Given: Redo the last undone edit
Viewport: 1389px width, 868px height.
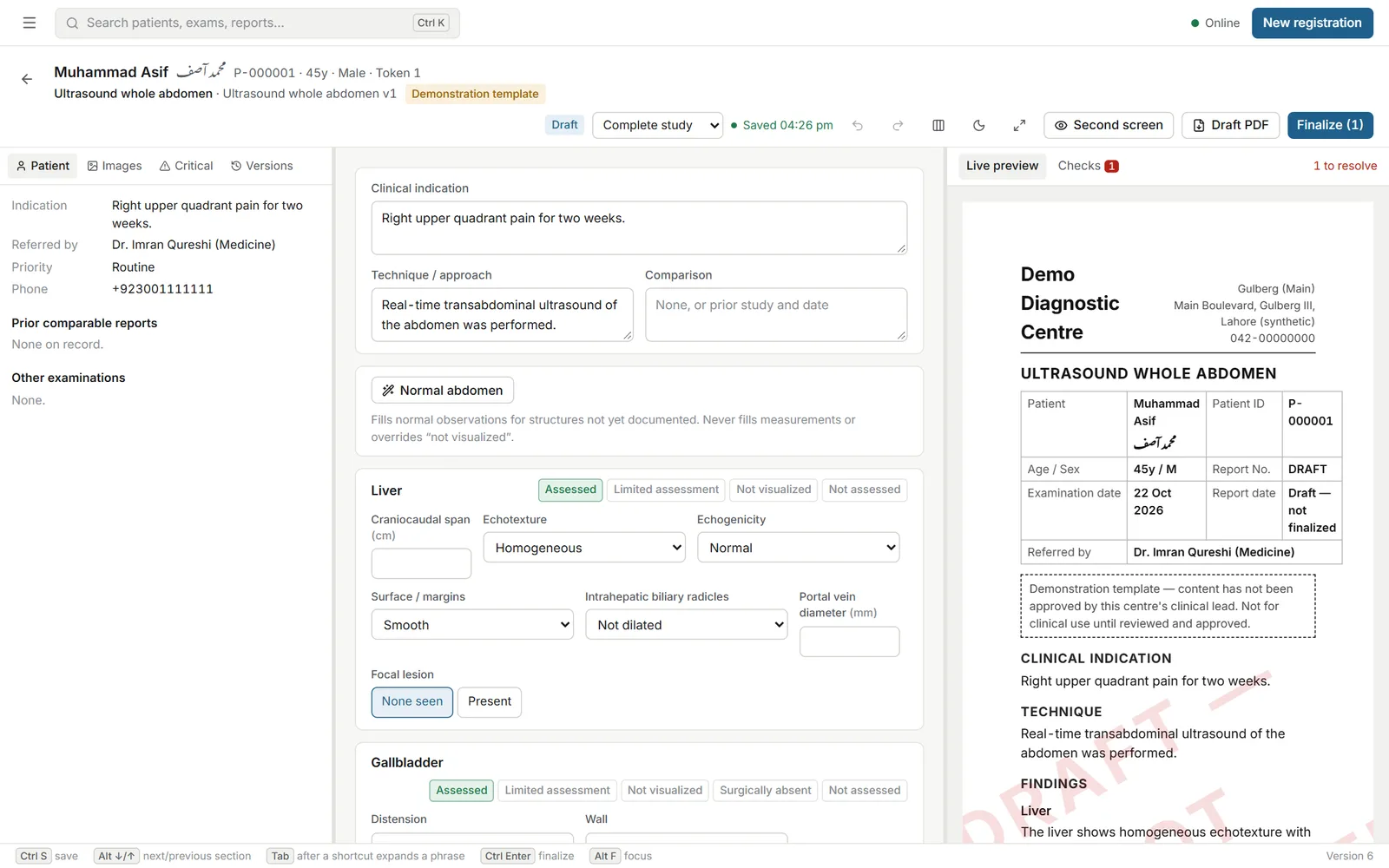Looking at the screenshot, I should [x=898, y=125].
